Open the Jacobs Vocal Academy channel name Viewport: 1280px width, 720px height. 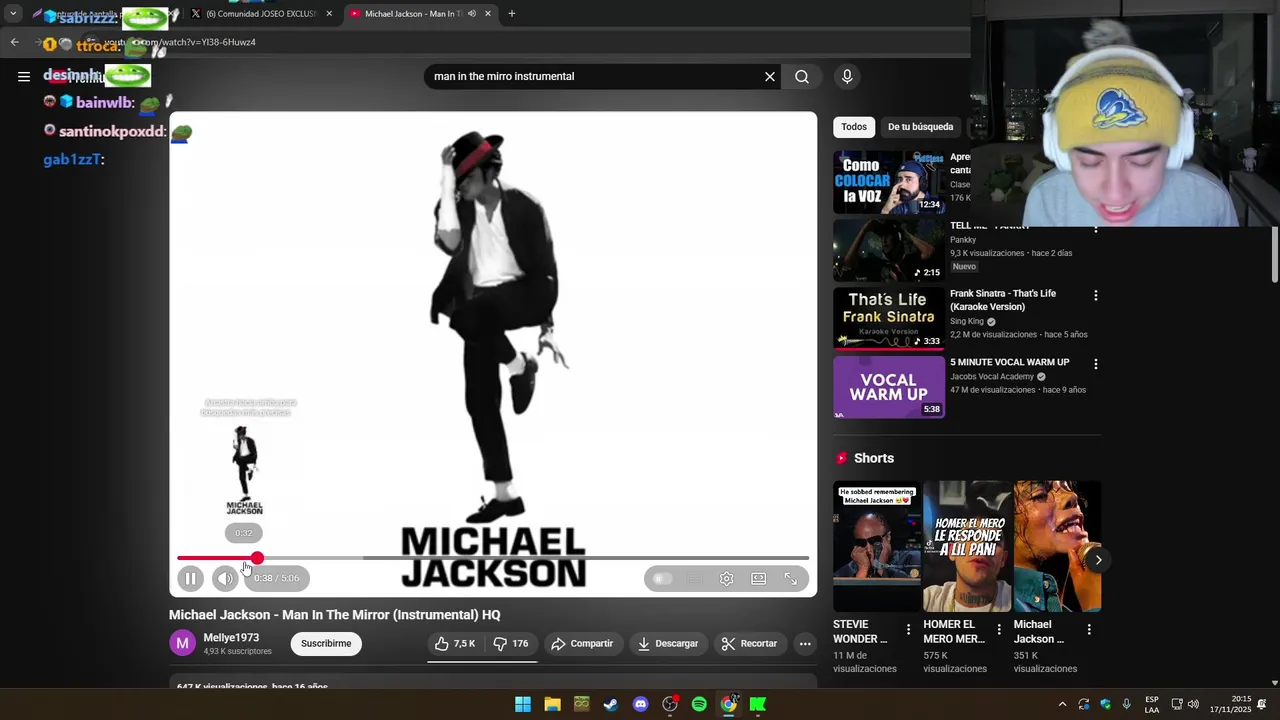coord(992,377)
